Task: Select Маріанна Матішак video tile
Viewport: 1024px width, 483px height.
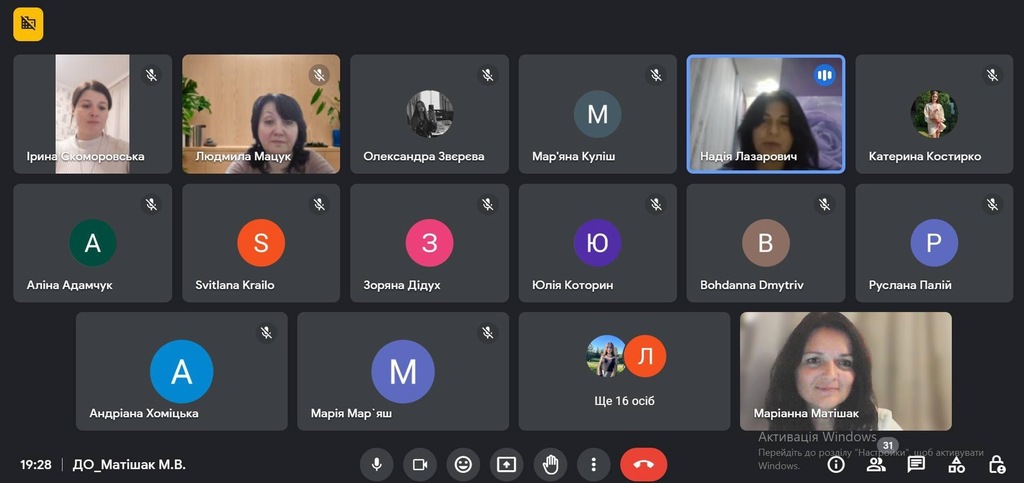Action: point(845,370)
